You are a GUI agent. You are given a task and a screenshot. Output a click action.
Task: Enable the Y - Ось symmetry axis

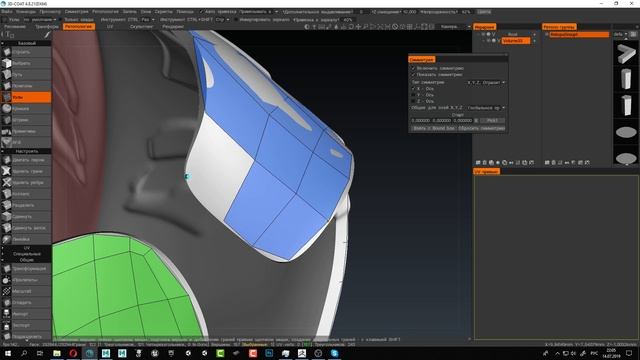click(x=413, y=95)
